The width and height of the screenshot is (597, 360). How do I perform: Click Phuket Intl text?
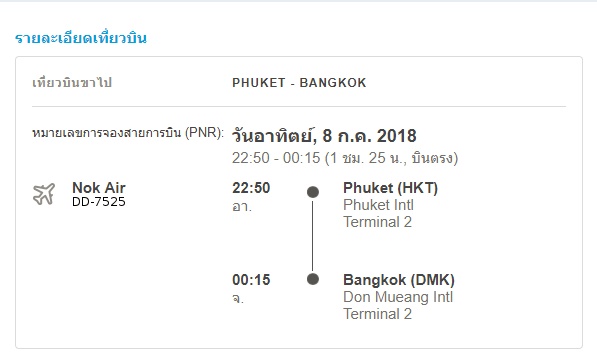(378, 205)
